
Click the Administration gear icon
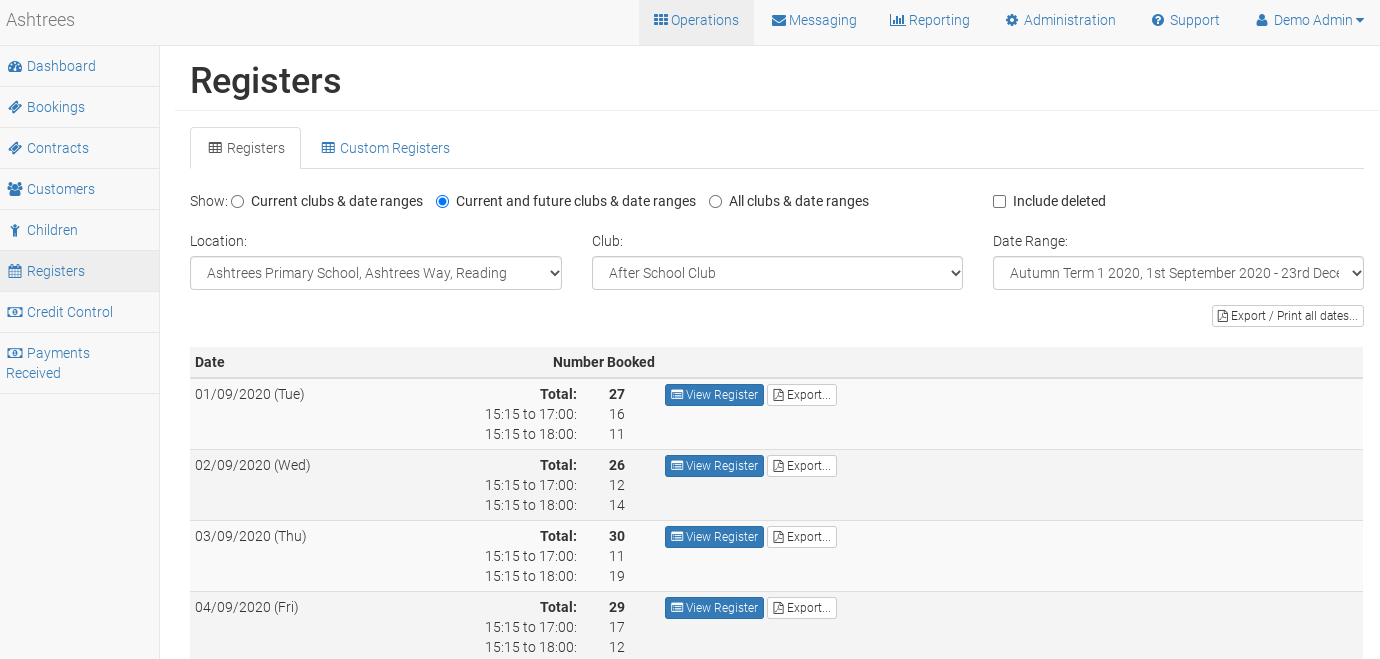tap(1012, 21)
